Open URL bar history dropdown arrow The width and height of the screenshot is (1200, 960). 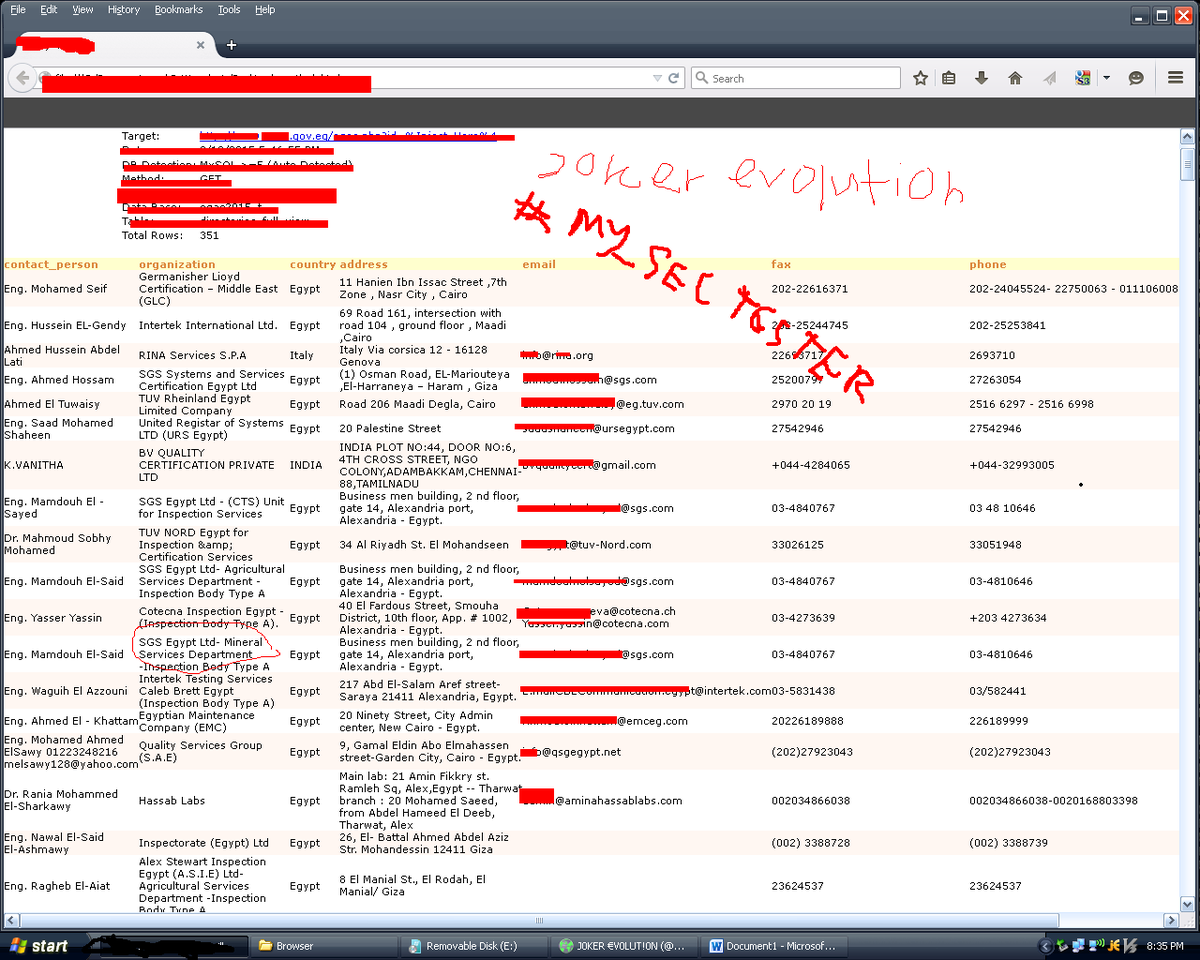coord(657,78)
